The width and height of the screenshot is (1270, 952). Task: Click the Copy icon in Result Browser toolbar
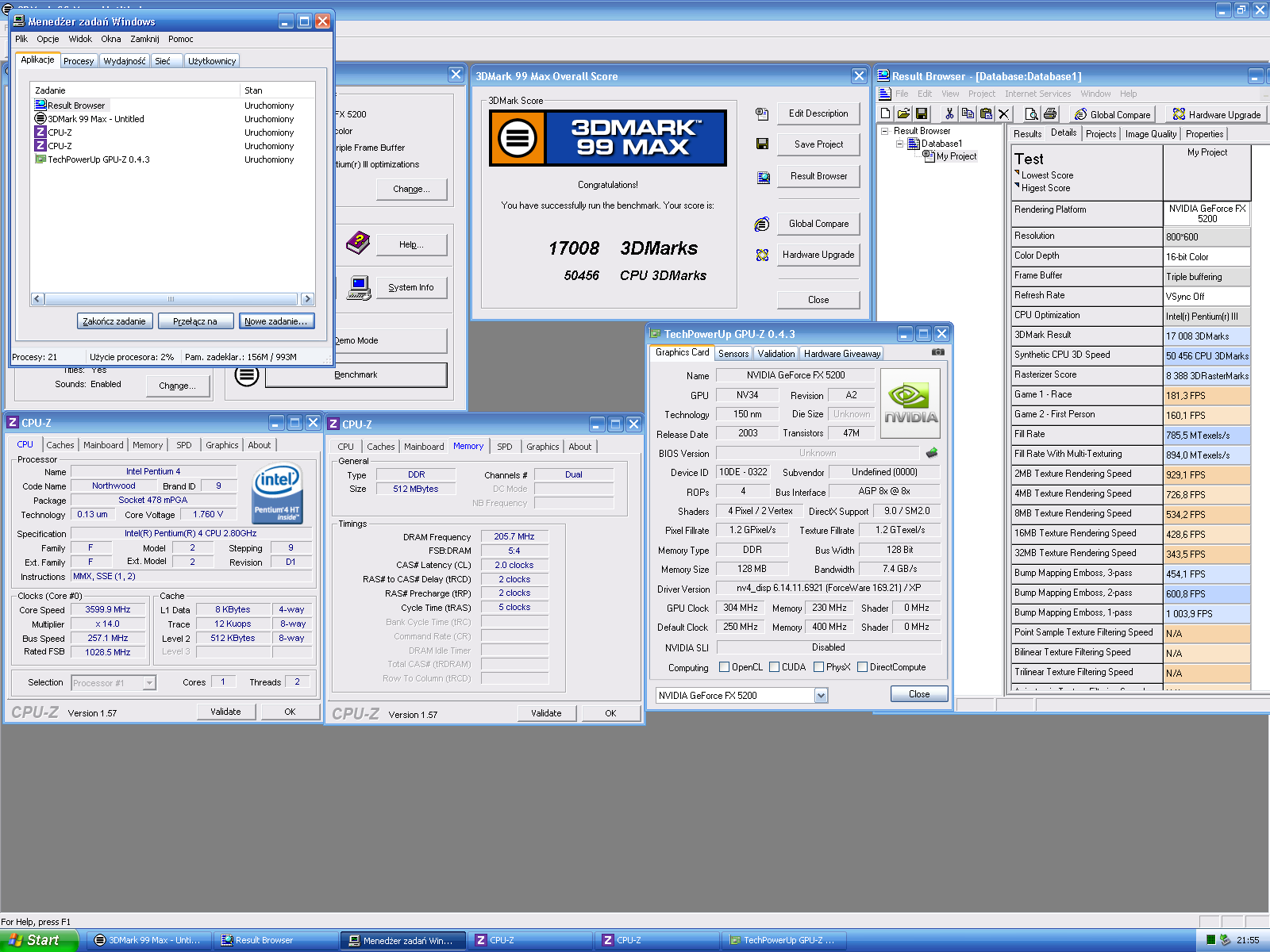pyautogui.click(x=968, y=113)
